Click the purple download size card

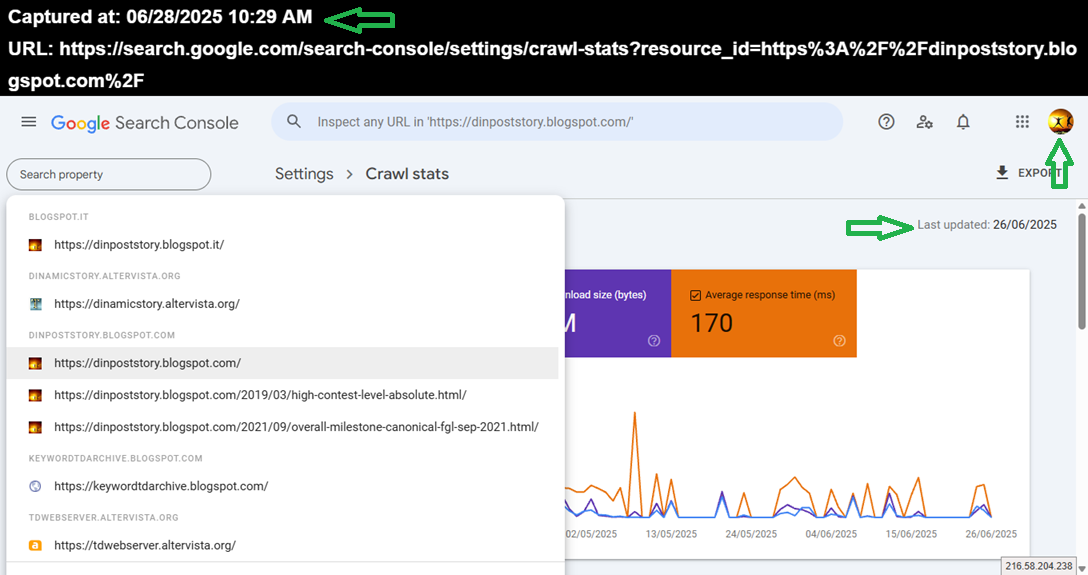(x=618, y=314)
